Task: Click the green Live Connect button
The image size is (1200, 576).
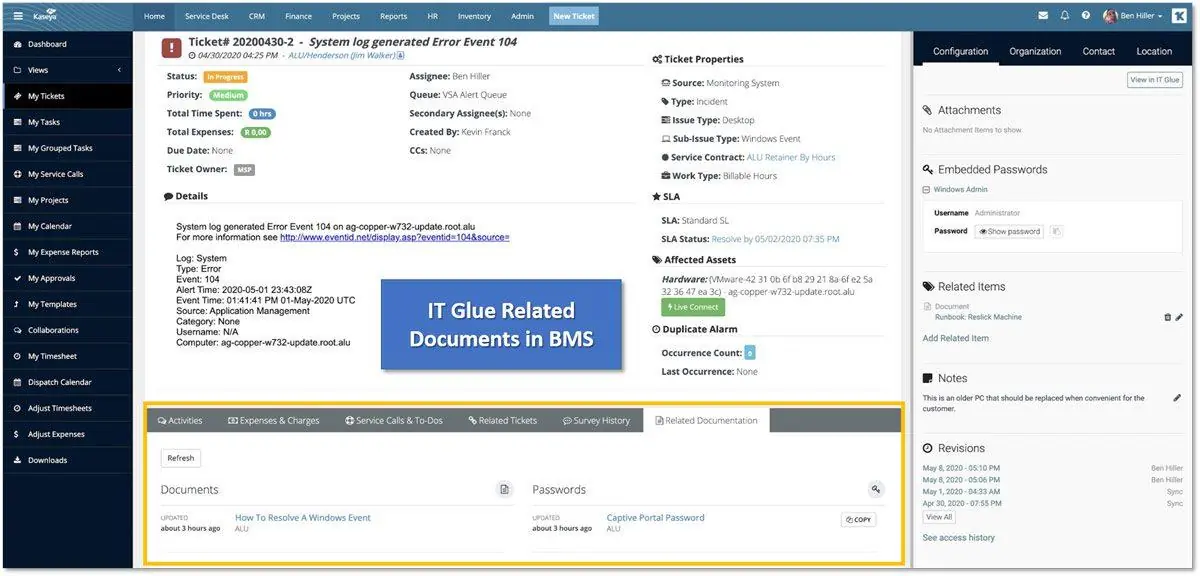Action: click(693, 307)
